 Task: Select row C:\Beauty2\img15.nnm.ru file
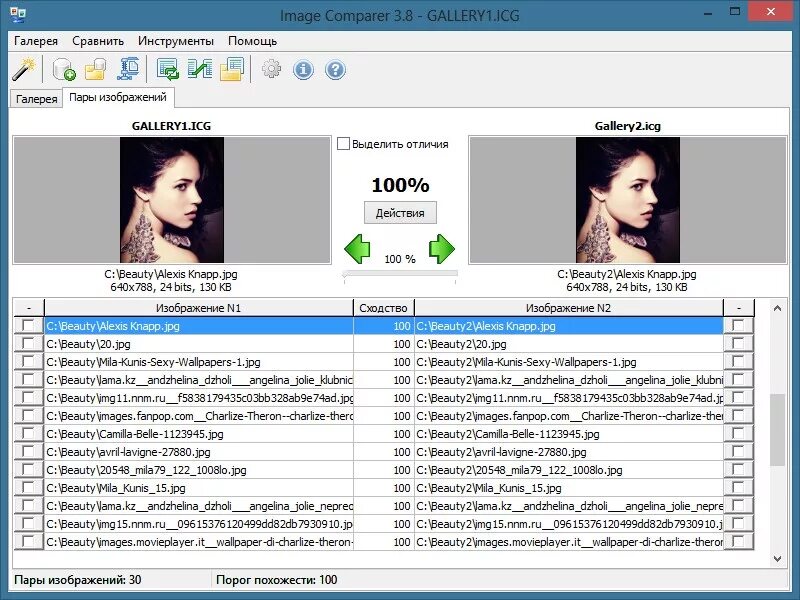tap(569, 524)
